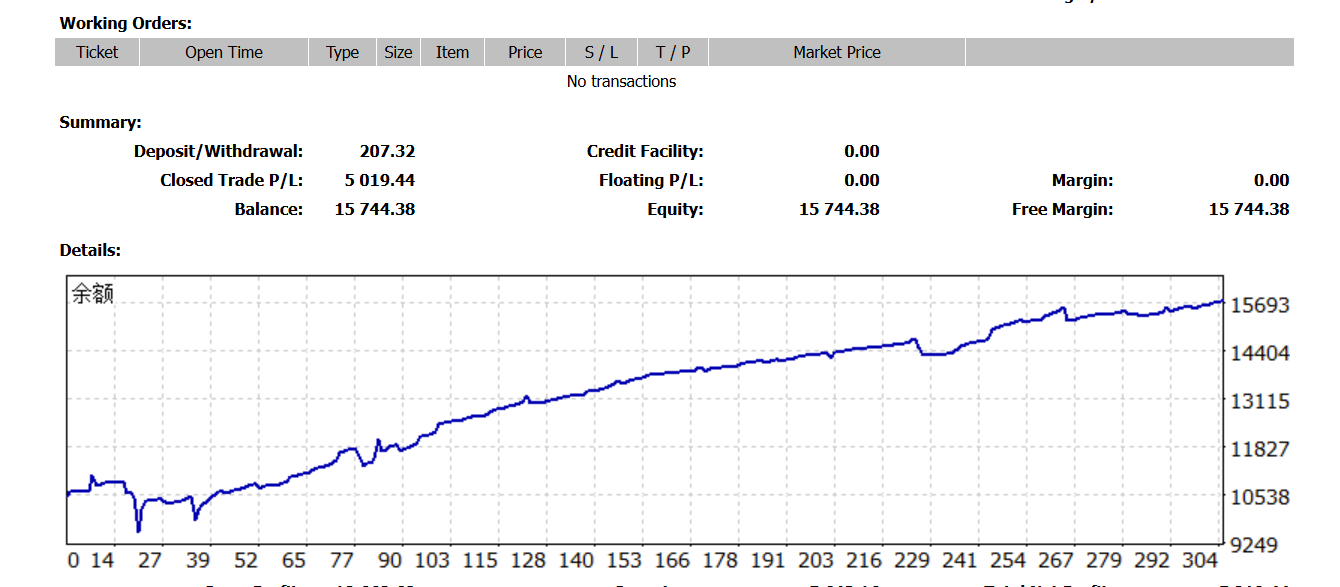Click the Ticket column header

97,53
